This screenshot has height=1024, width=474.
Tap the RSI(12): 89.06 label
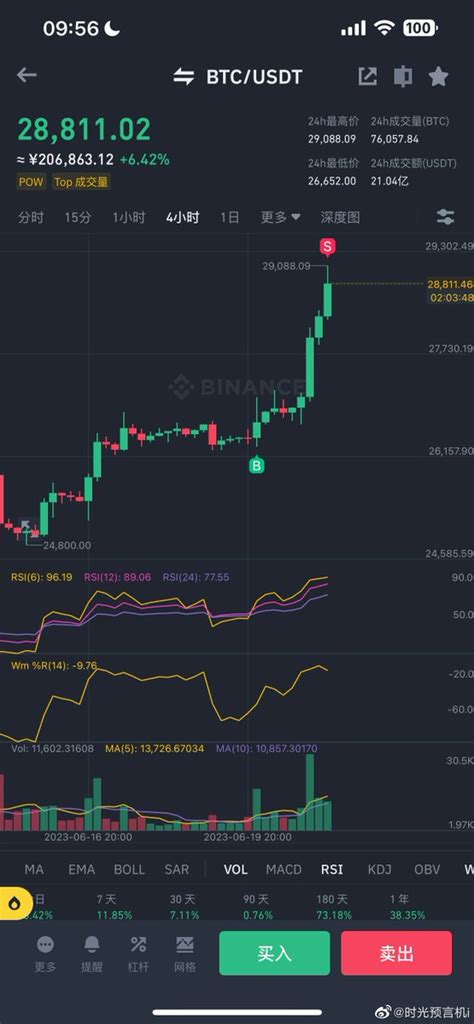click(117, 577)
